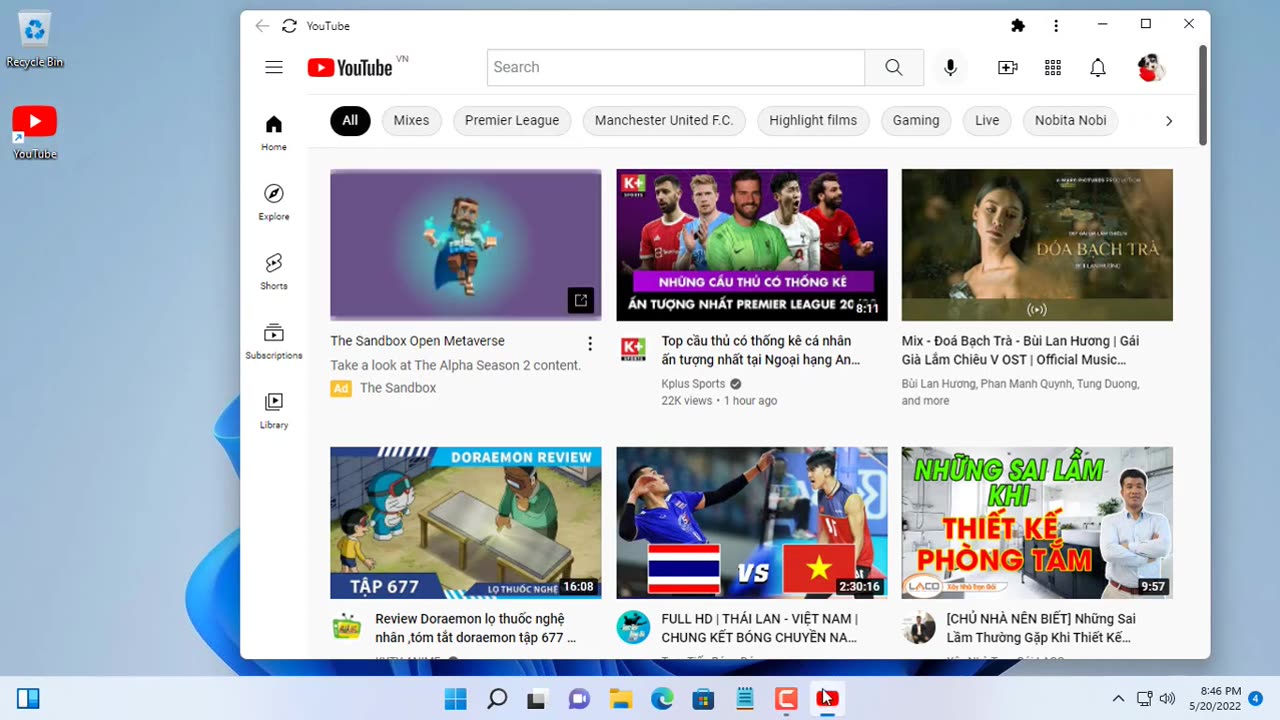This screenshot has width=1280, height=720.
Task: Open The Sandbox Open Metaverse title
Action: tap(418, 341)
